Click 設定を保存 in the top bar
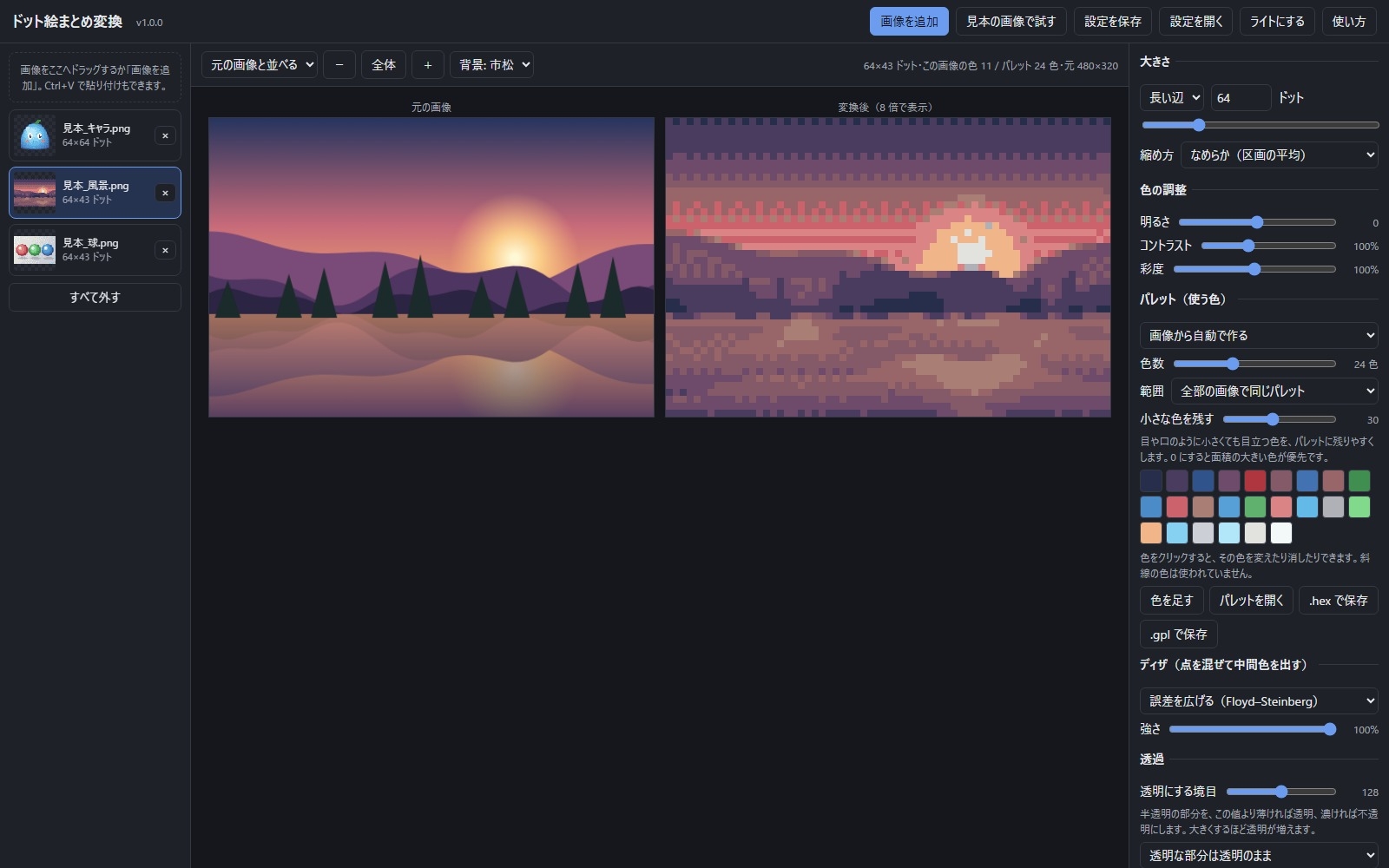 [1113, 22]
